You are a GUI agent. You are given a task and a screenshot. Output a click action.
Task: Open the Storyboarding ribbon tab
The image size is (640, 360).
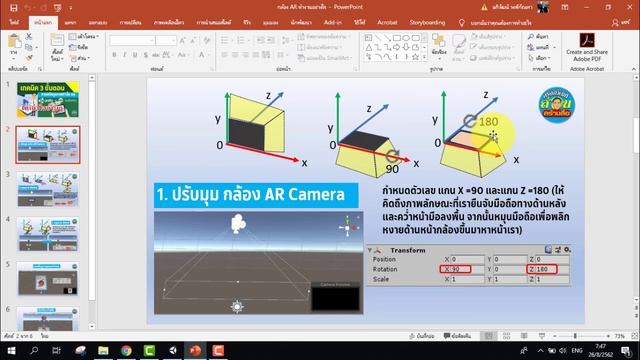[x=427, y=23]
